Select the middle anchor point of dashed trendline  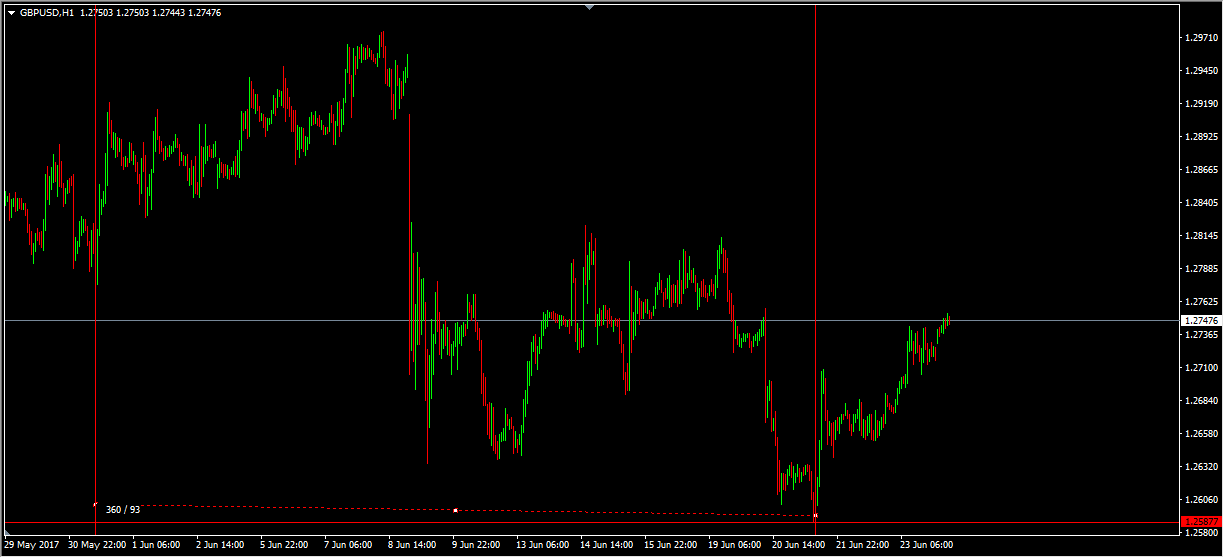click(x=455, y=510)
